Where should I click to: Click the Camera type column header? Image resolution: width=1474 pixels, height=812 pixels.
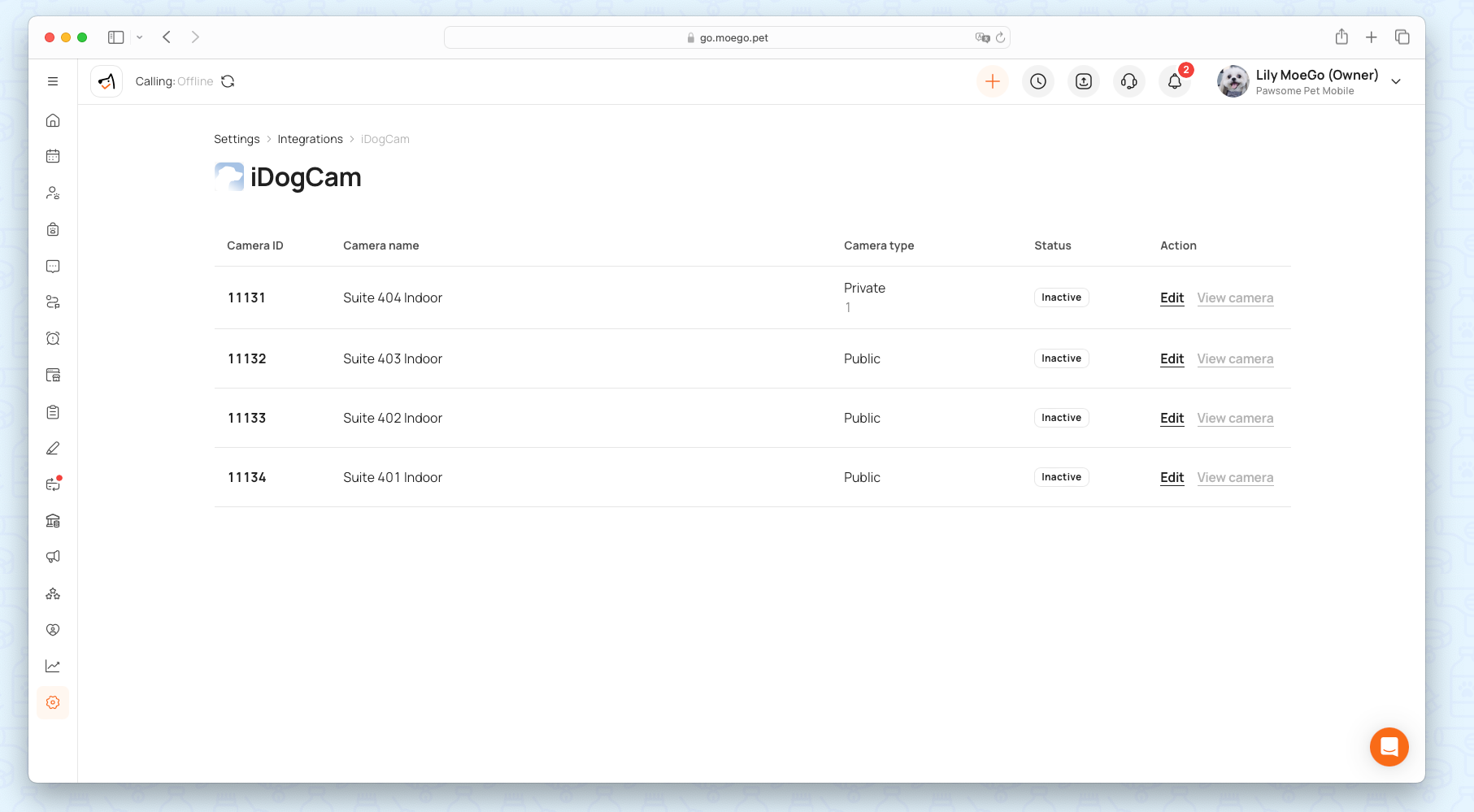point(879,245)
